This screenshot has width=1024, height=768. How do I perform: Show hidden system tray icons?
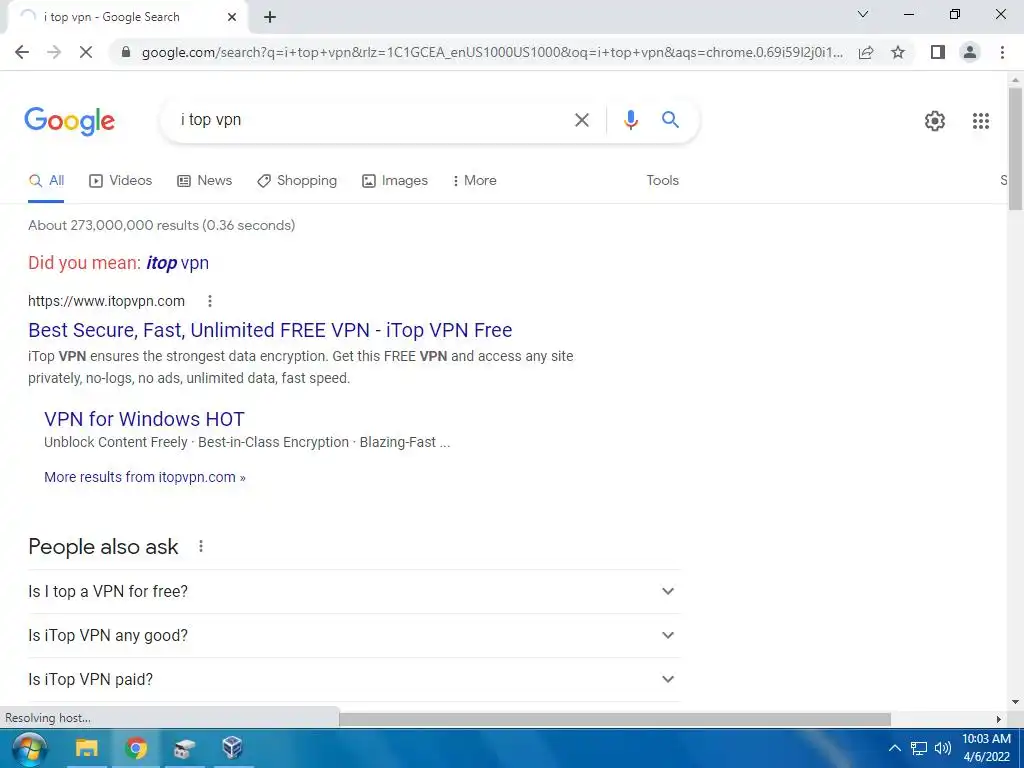894,748
